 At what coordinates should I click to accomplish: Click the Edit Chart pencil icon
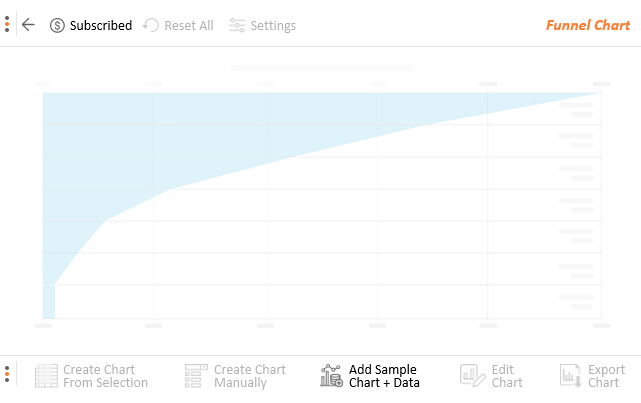point(473,376)
